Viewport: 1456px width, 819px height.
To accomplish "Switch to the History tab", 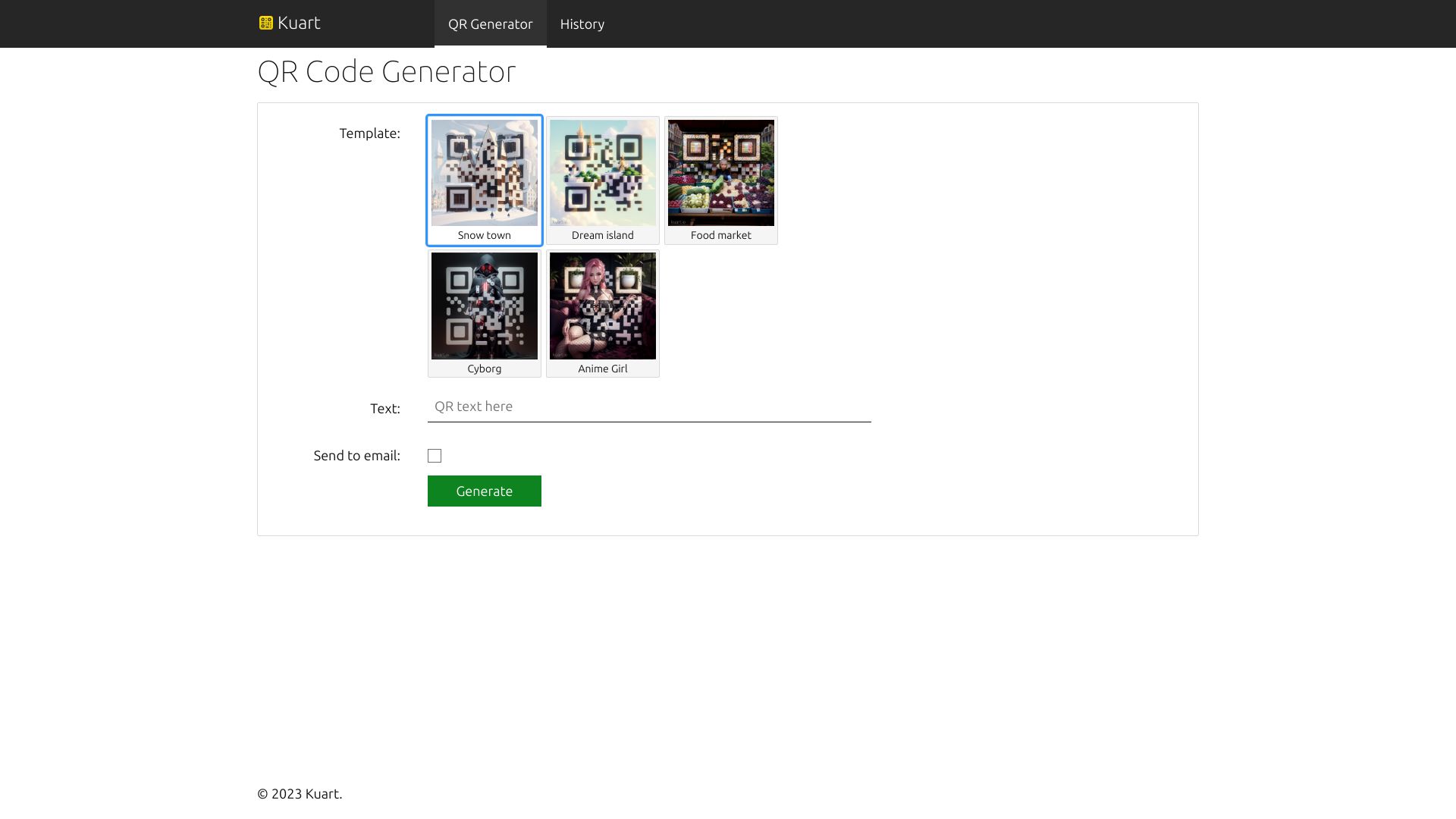I will 582,24.
